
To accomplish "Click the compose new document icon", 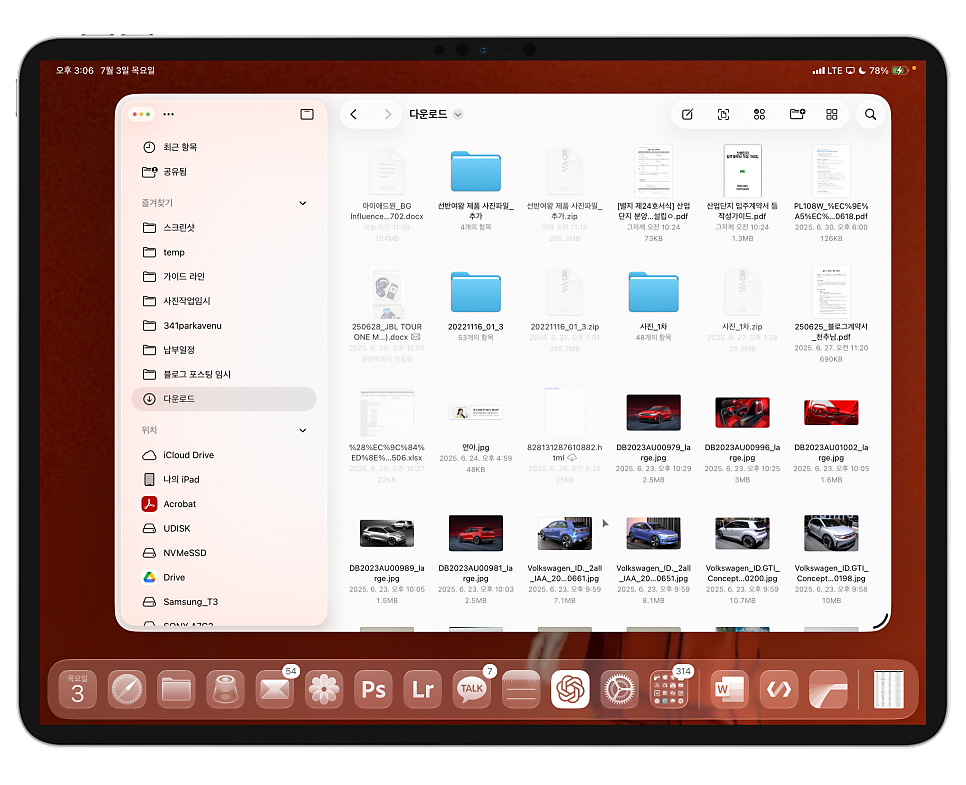I will (688, 114).
